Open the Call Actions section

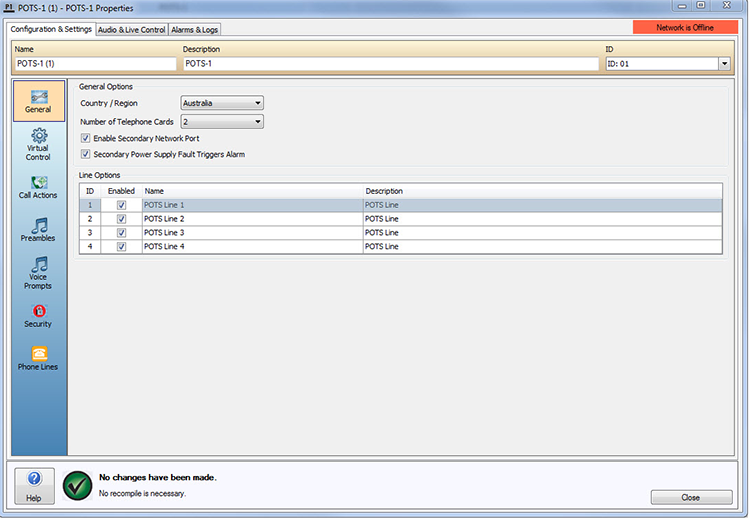click(38, 187)
